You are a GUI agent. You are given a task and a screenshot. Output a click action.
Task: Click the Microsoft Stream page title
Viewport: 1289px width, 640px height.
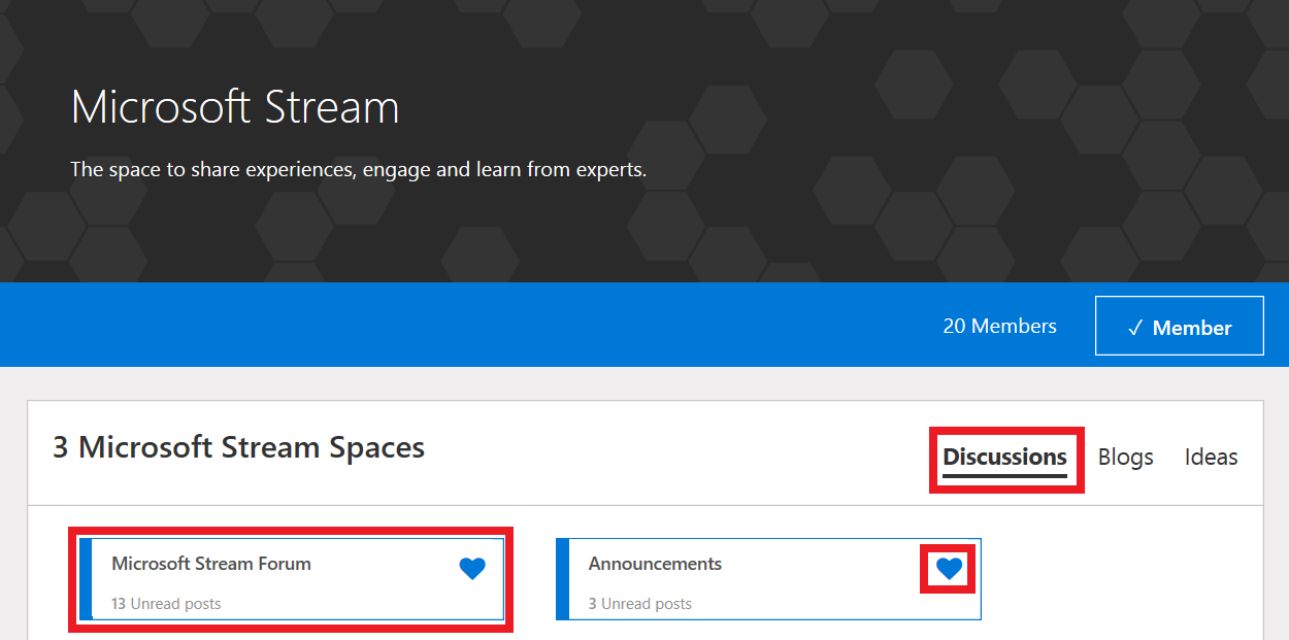pos(235,108)
